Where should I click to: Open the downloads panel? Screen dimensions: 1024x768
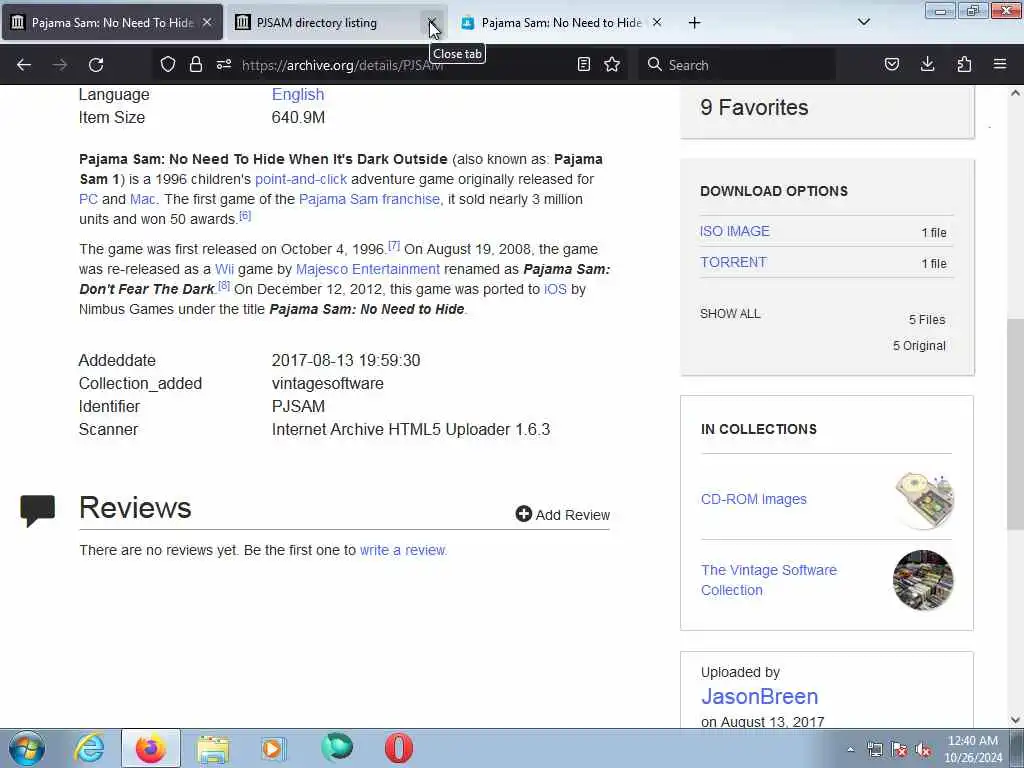(x=927, y=64)
